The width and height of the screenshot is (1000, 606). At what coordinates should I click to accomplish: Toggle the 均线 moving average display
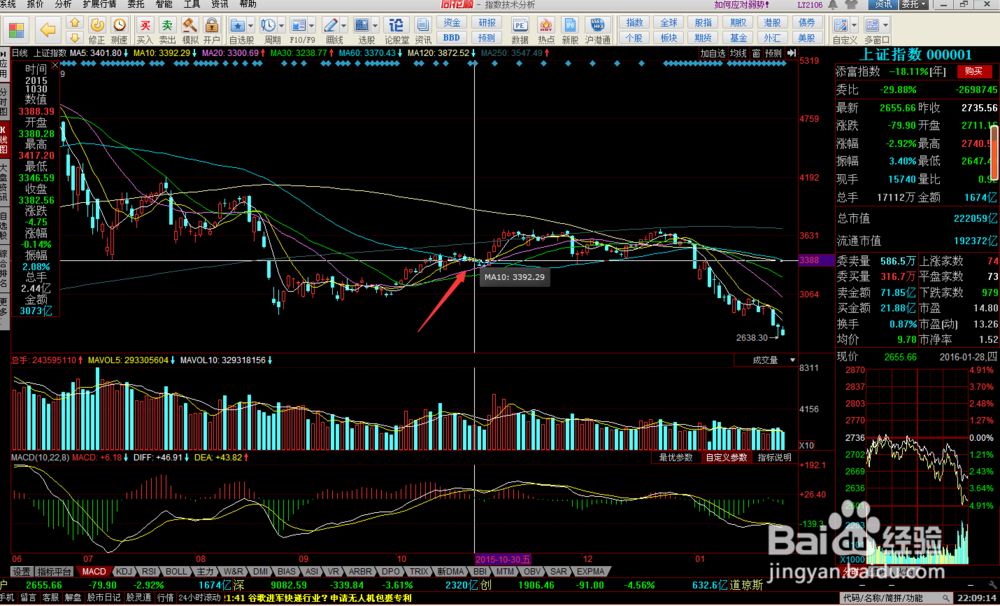coord(738,54)
